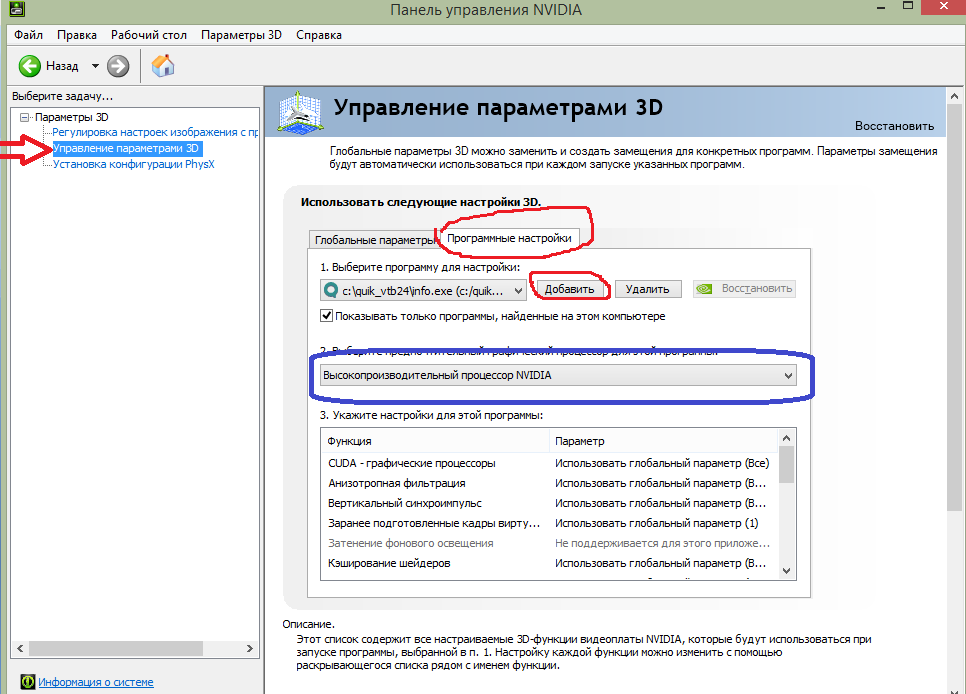Click the Удалить button

click(647, 289)
